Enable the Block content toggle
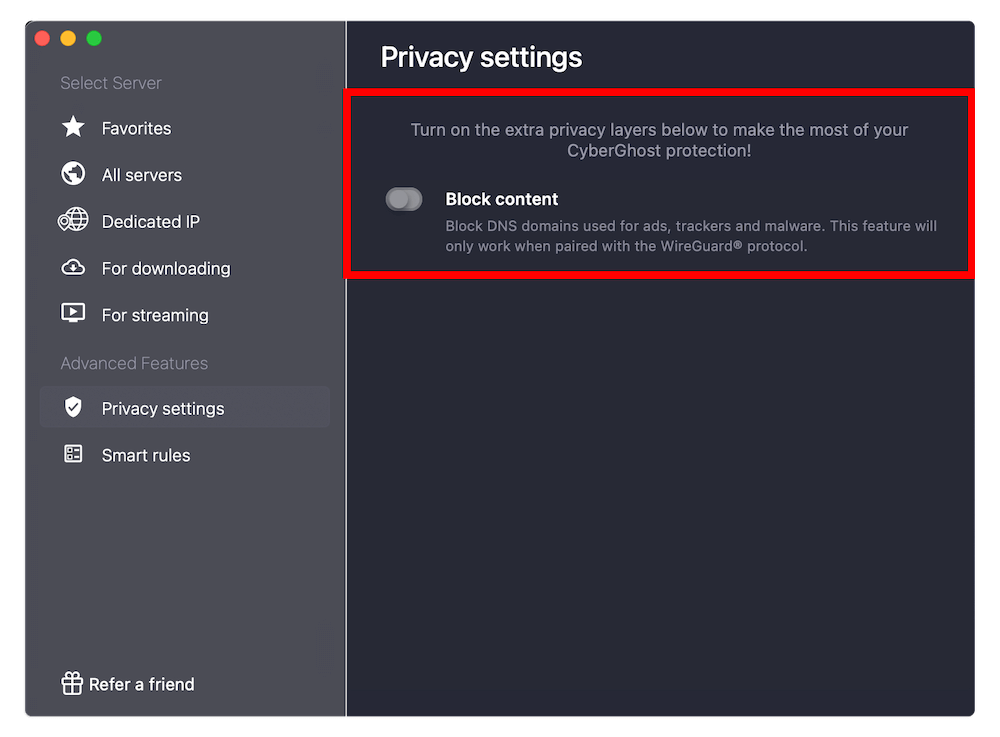1000x737 pixels. tap(404, 200)
